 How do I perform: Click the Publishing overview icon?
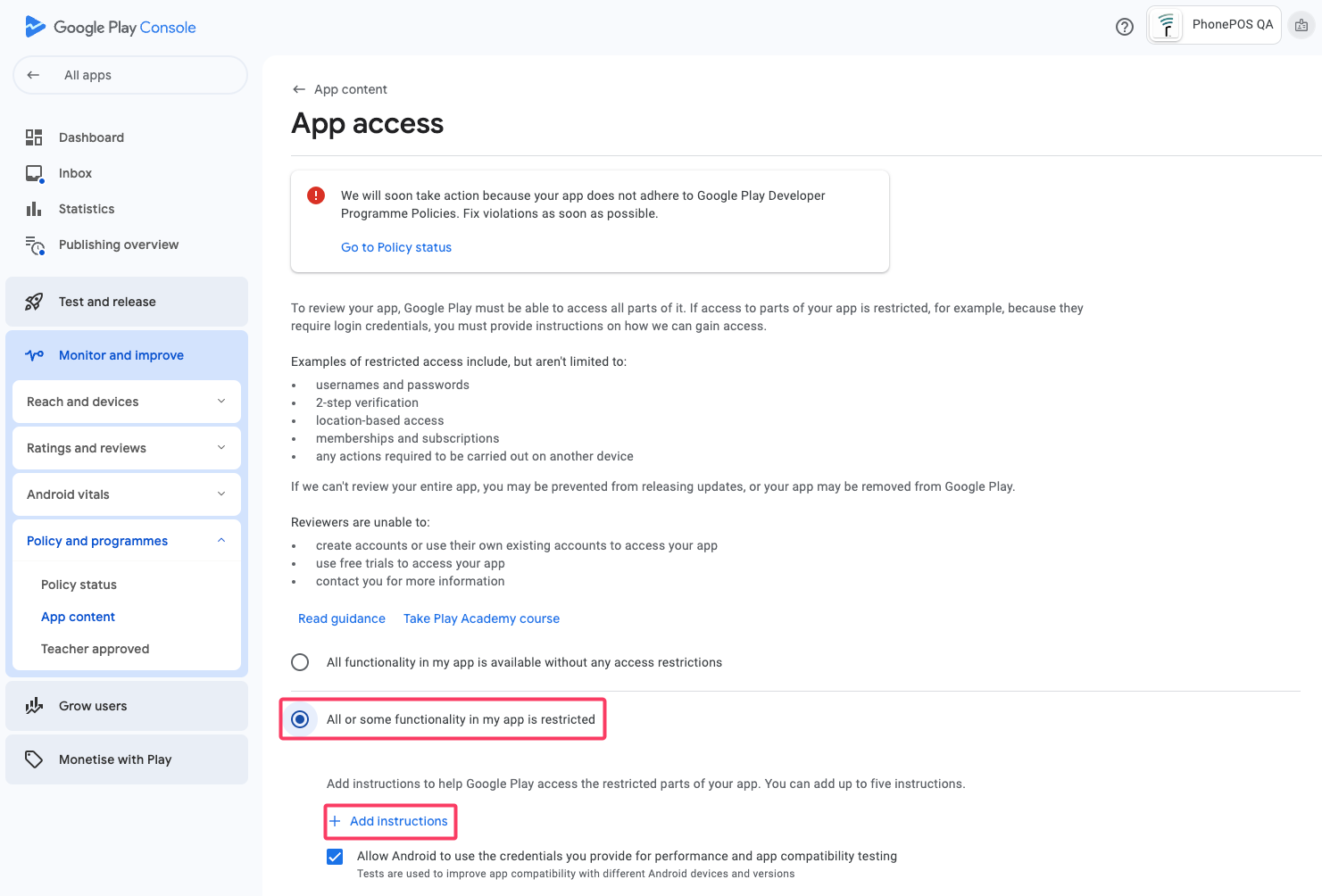point(34,245)
